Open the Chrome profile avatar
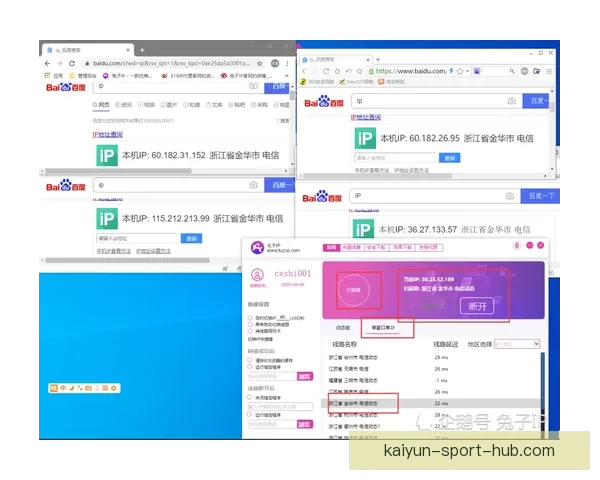Screen dimensions: 600x480 pyautogui.click(x=275, y=64)
